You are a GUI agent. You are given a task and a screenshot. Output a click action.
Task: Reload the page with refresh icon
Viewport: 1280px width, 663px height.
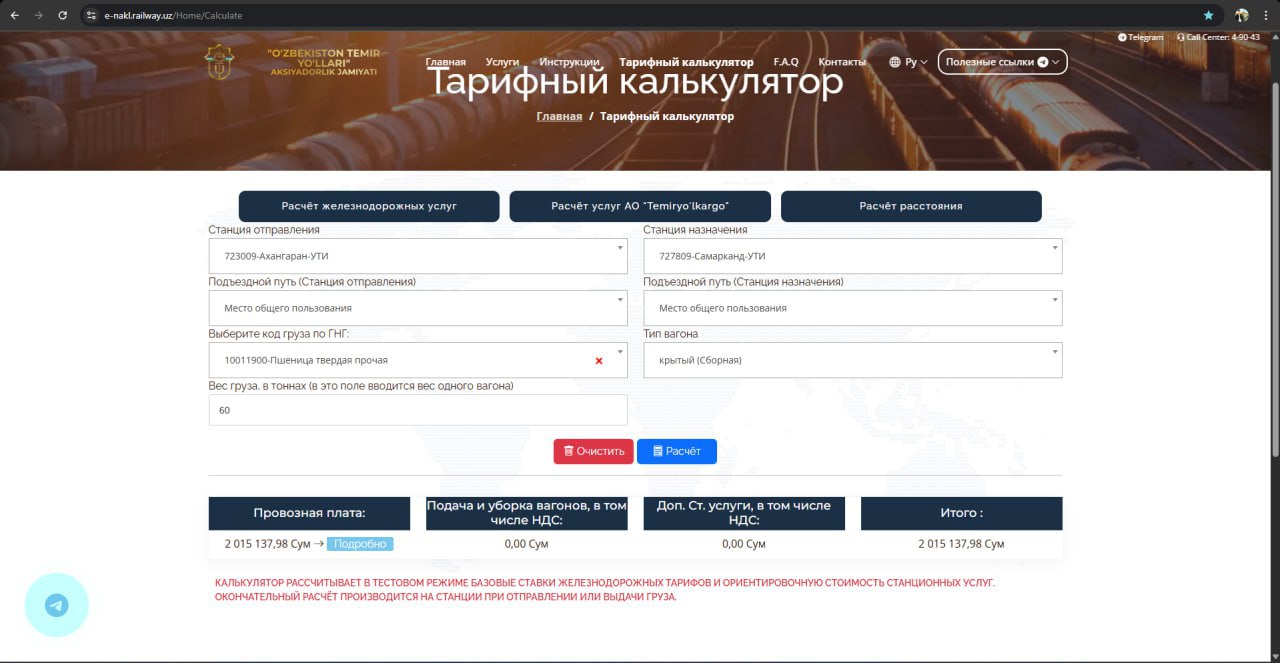point(63,15)
